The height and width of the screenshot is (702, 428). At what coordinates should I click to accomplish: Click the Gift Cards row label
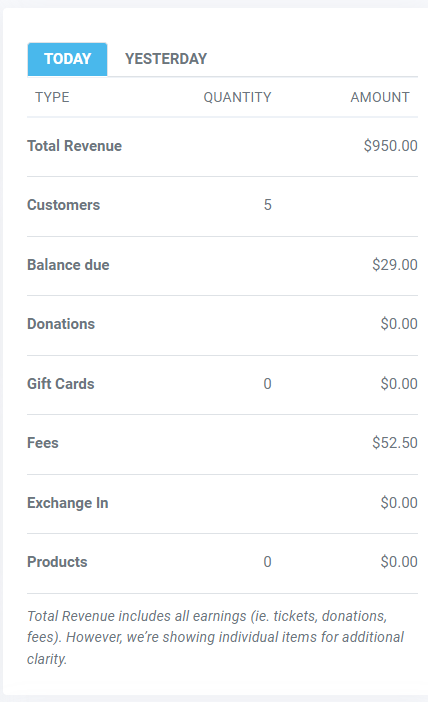61,384
